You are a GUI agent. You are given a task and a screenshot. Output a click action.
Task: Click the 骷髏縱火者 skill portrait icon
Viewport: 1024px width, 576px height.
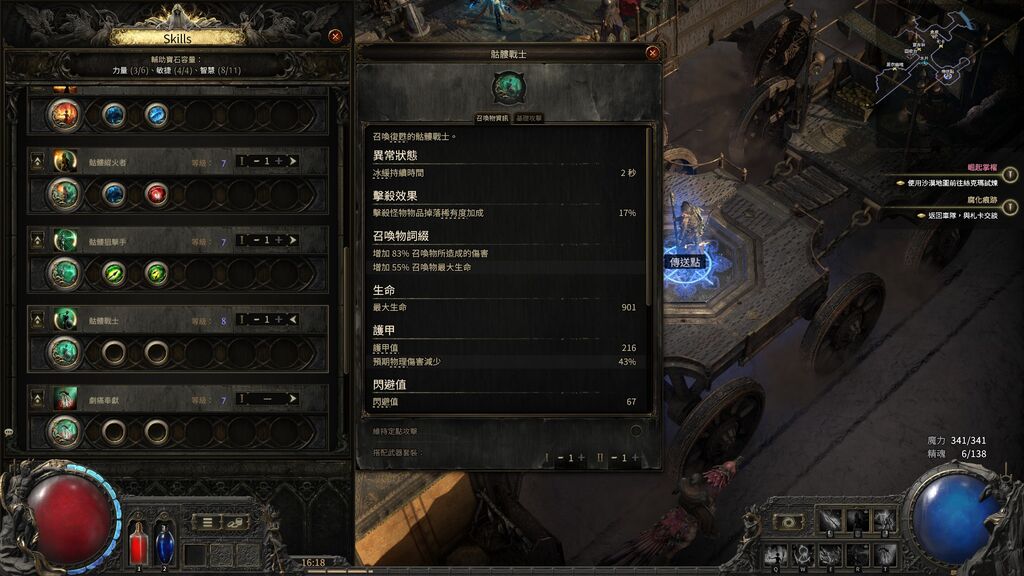[x=65, y=161]
